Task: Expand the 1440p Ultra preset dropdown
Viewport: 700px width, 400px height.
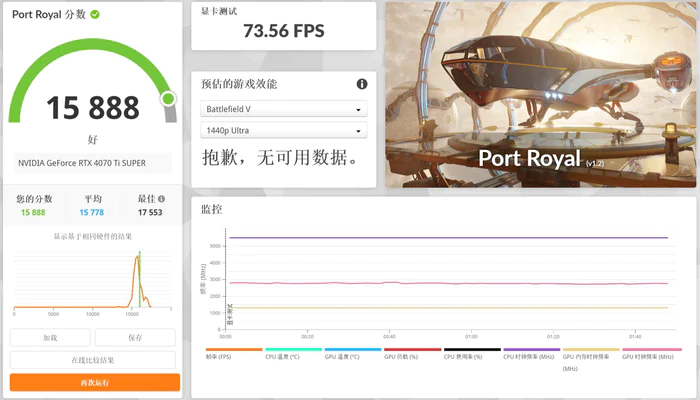Action: pyautogui.click(x=285, y=131)
